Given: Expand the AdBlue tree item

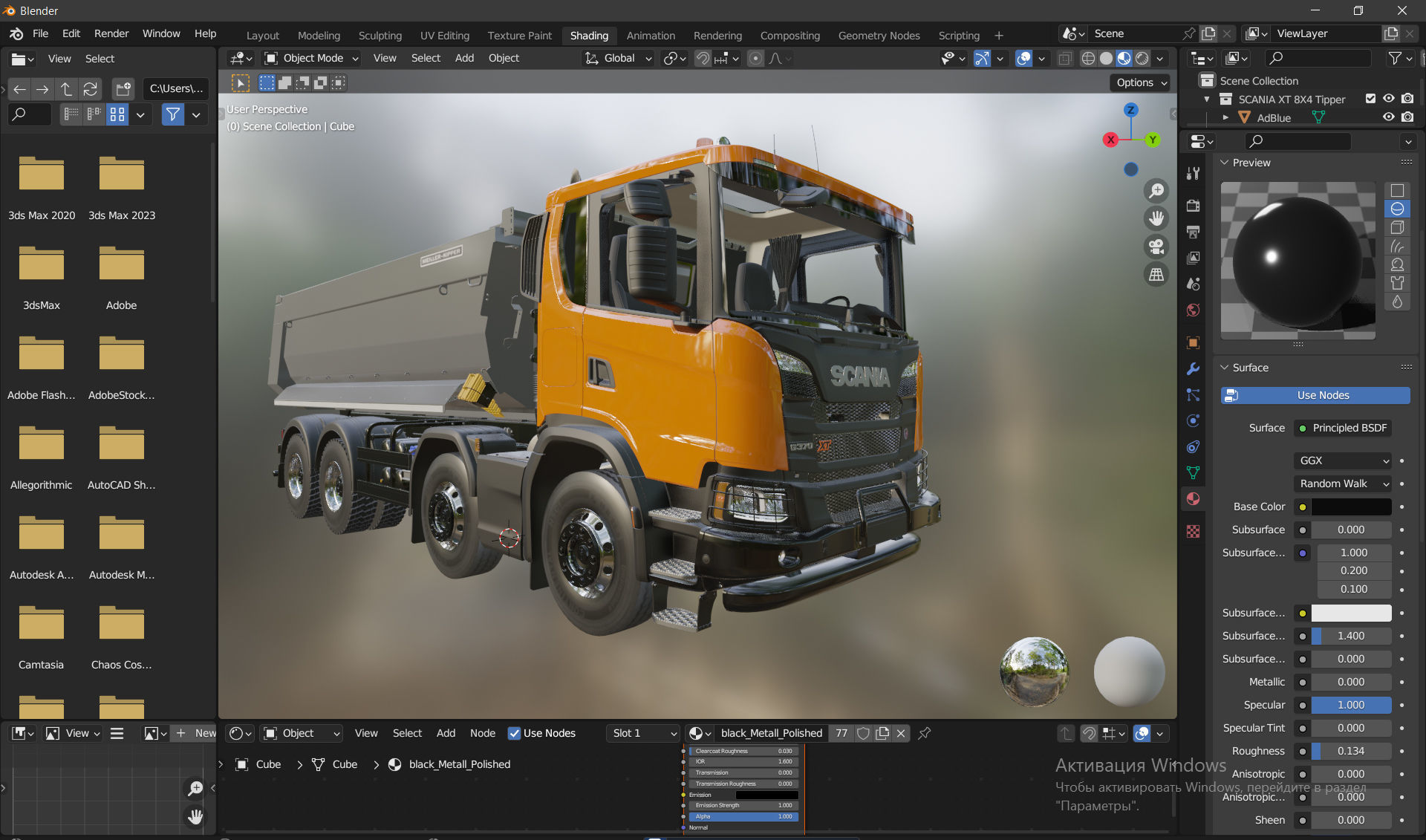Looking at the screenshot, I should 1225,117.
